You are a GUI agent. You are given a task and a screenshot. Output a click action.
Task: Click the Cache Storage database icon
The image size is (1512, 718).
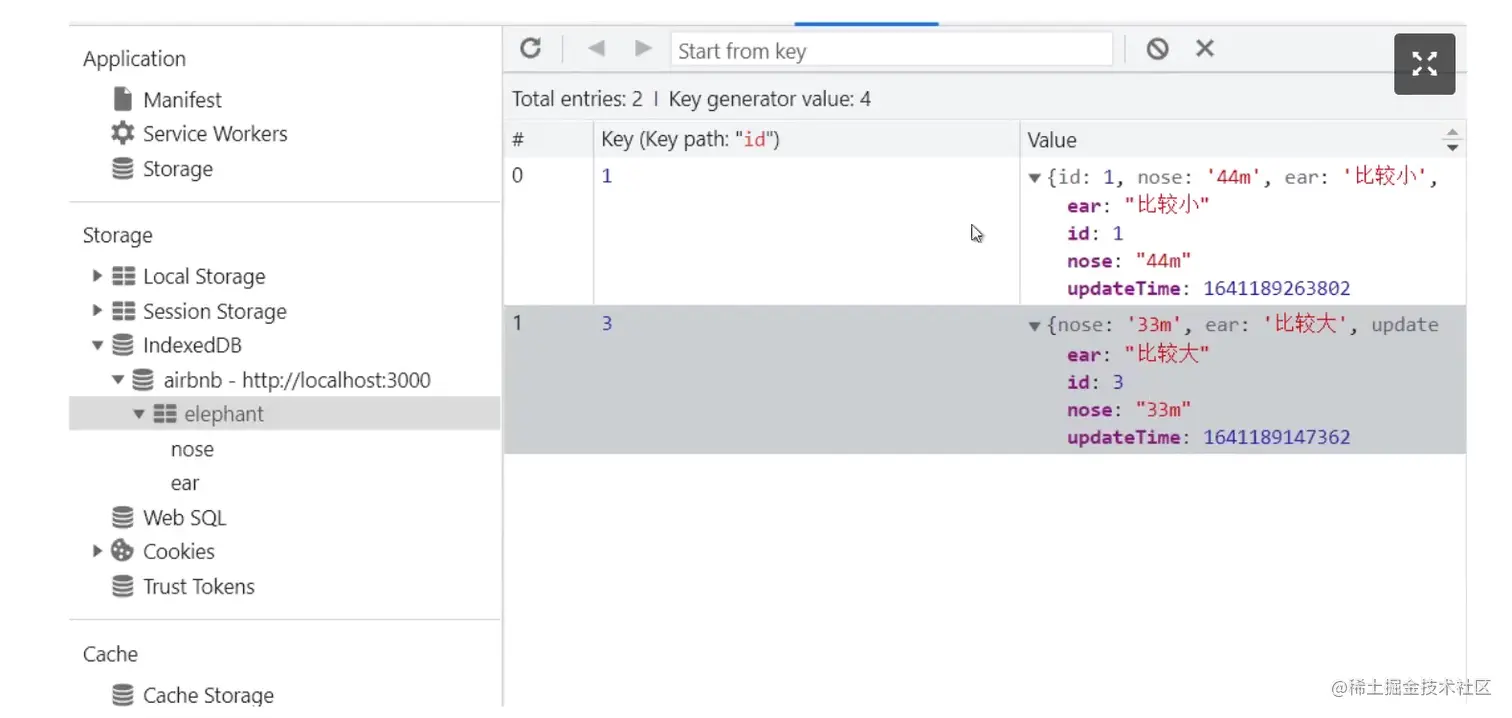(x=122, y=694)
